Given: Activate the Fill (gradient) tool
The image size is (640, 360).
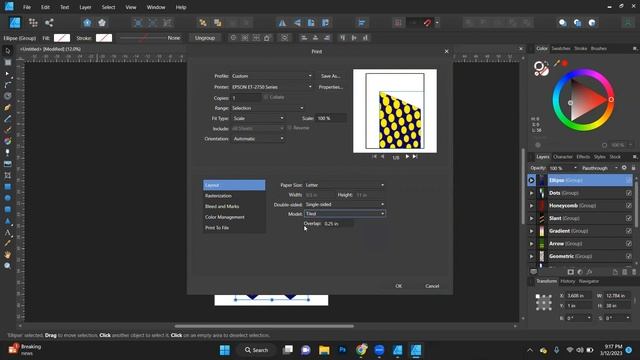Looking at the screenshot, I should coord(7,141).
